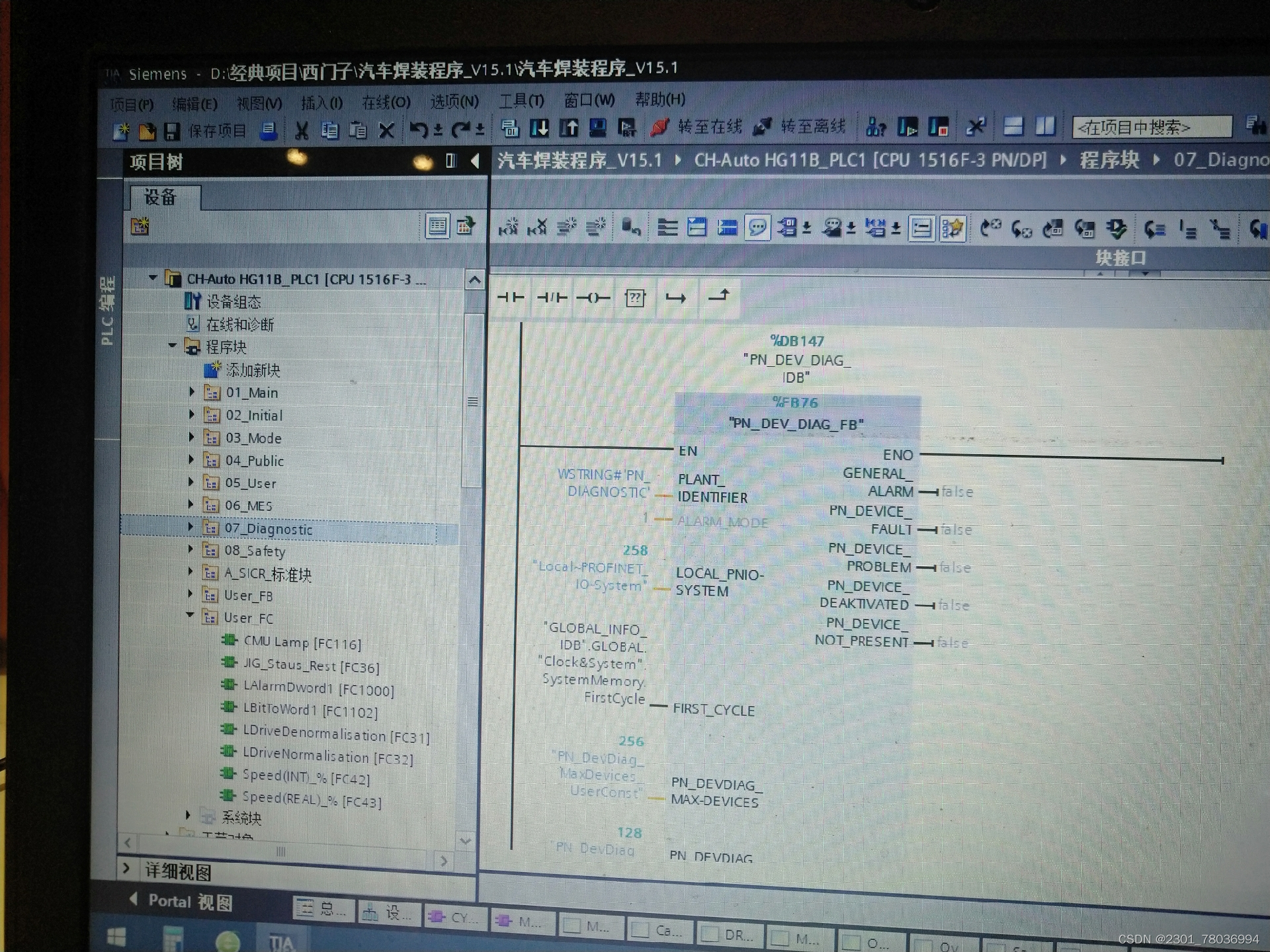Open the 视图(V) menu
Viewport: 1270px width, 952px height.
[x=259, y=104]
